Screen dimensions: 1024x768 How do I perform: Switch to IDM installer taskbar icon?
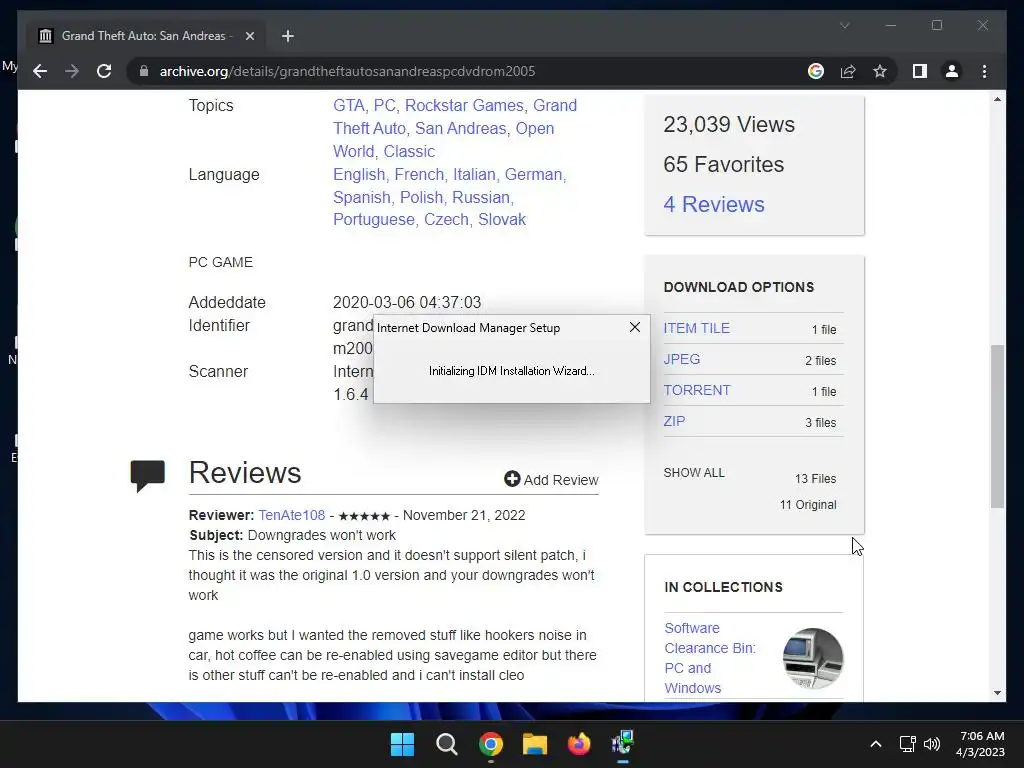[x=623, y=743]
